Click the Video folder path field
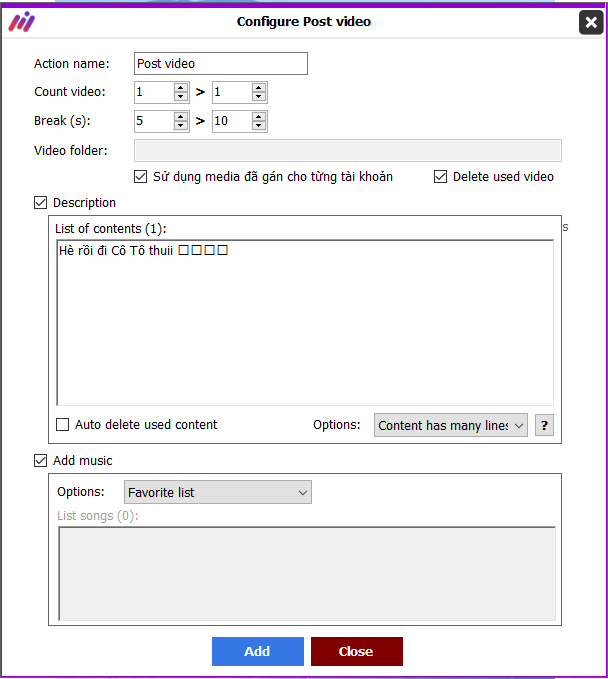Screen dimensions: 608x679 pyautogui.click(x=348, y=151)
